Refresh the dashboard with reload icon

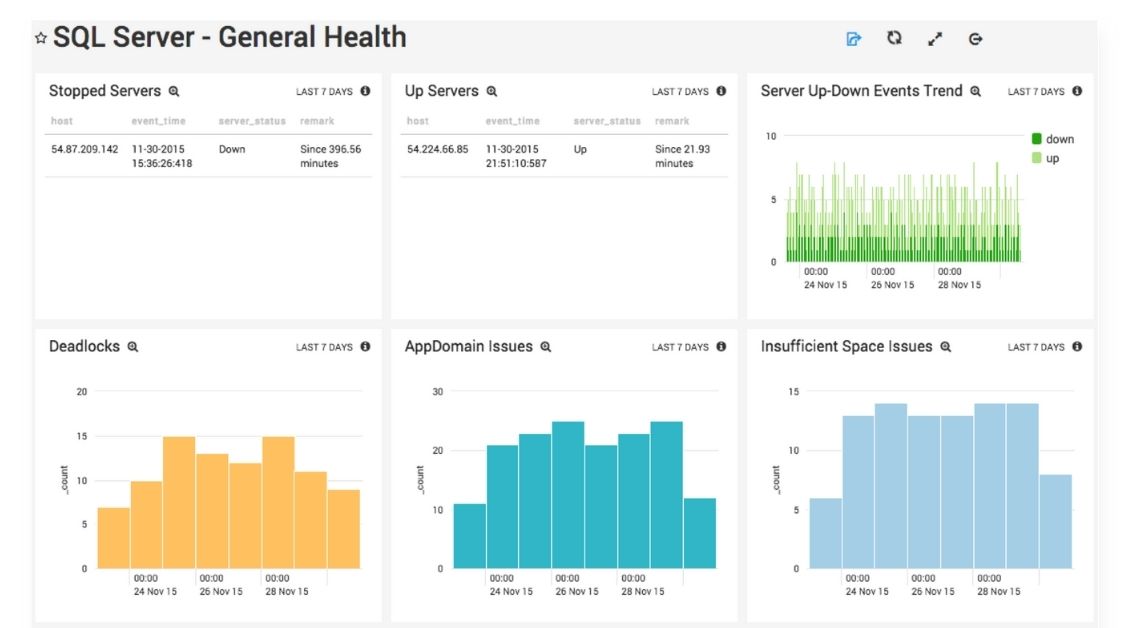tap(894, 38)
